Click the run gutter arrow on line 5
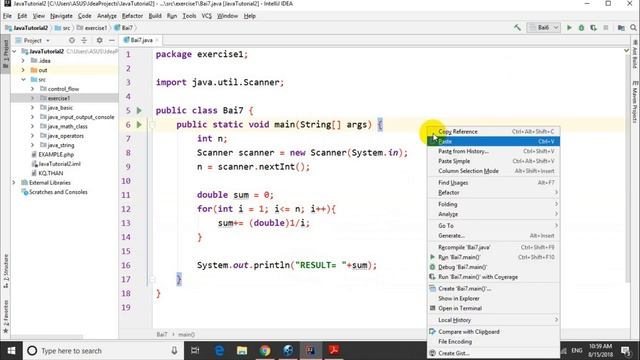This screenshot has height=360, width=640. [x=139, y=110]
